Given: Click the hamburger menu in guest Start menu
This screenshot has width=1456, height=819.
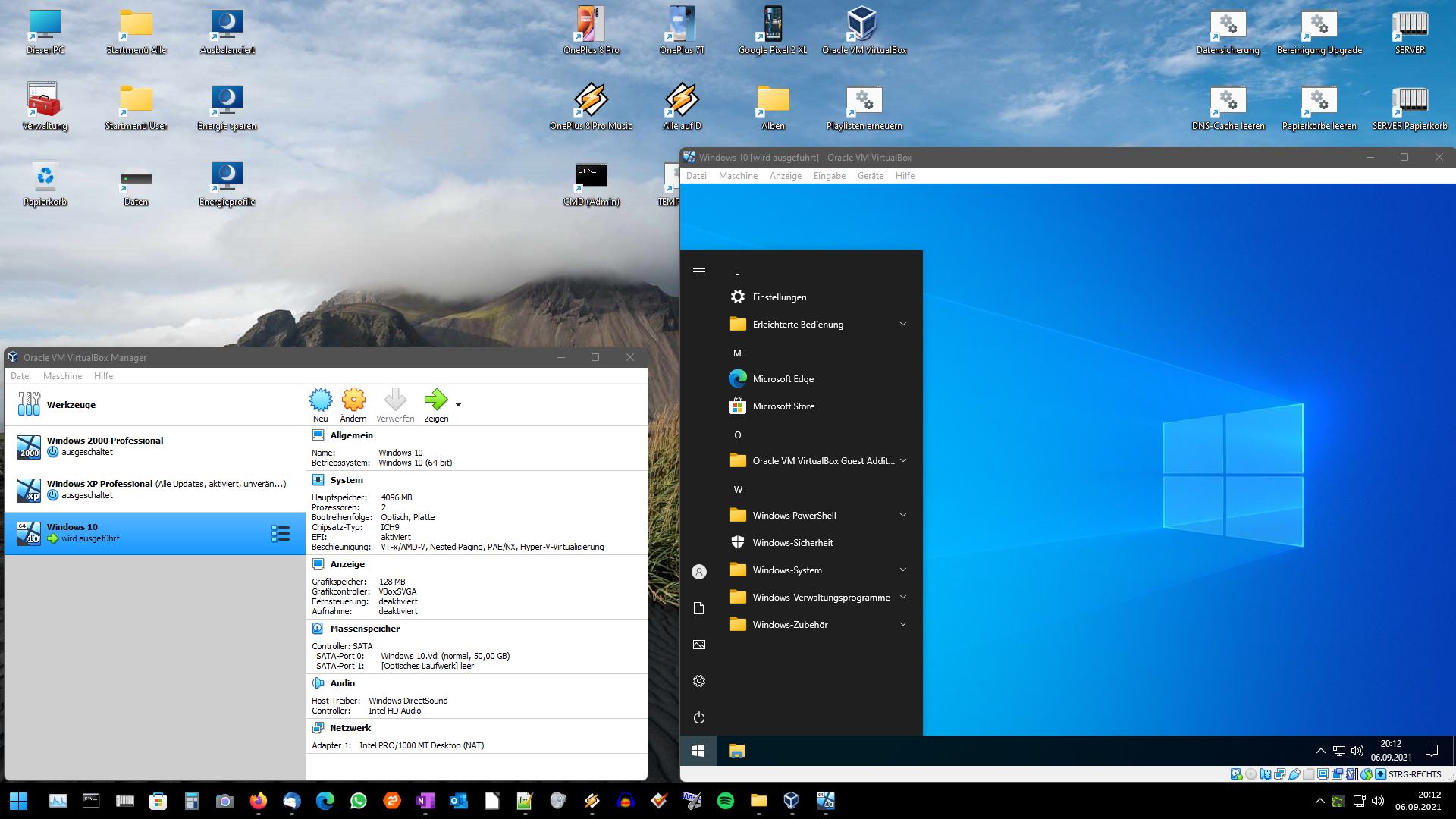Looking at the screenshot, I should coord(699,271).
